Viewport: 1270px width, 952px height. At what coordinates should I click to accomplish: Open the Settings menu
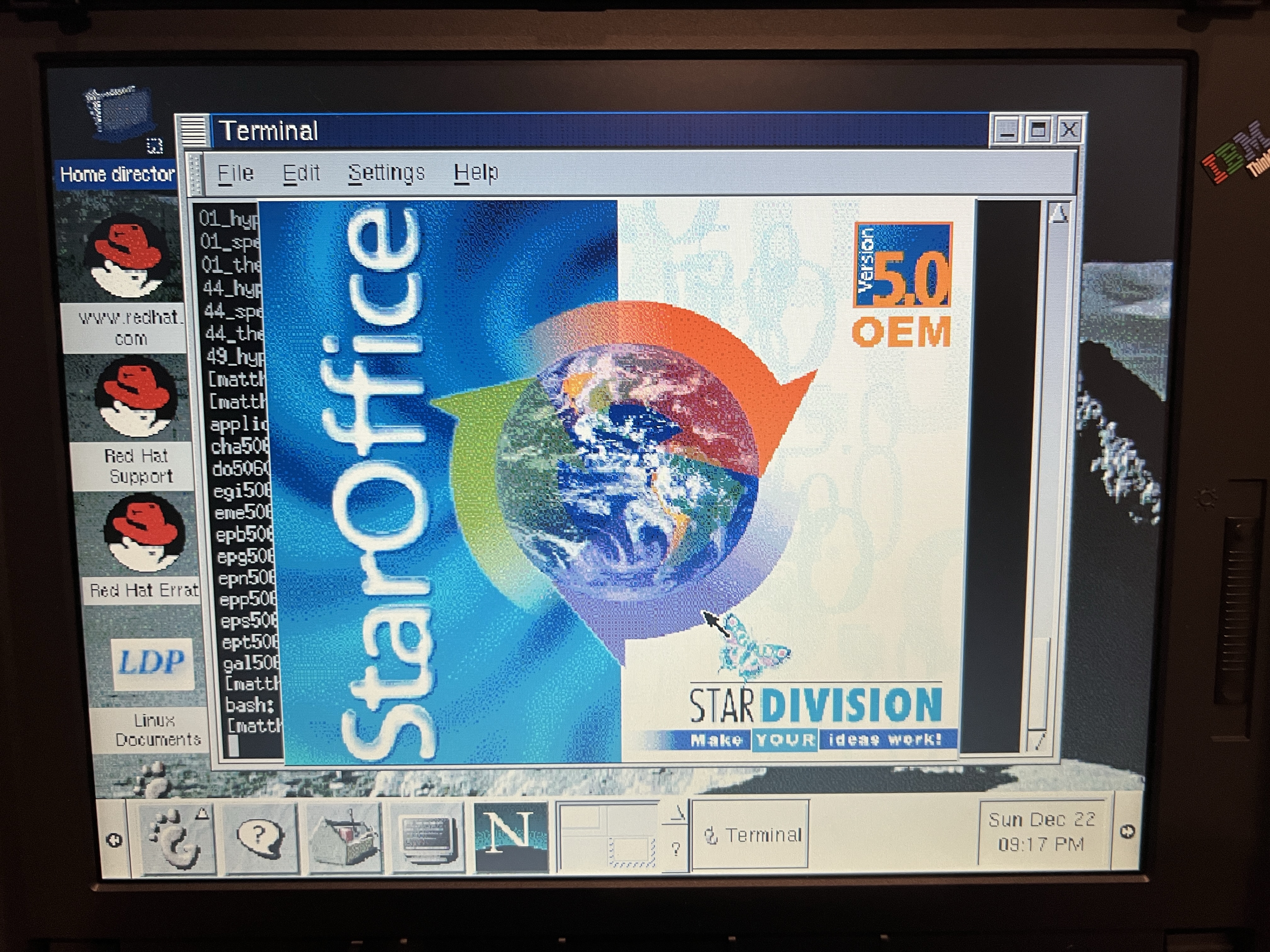coord(386,172)
